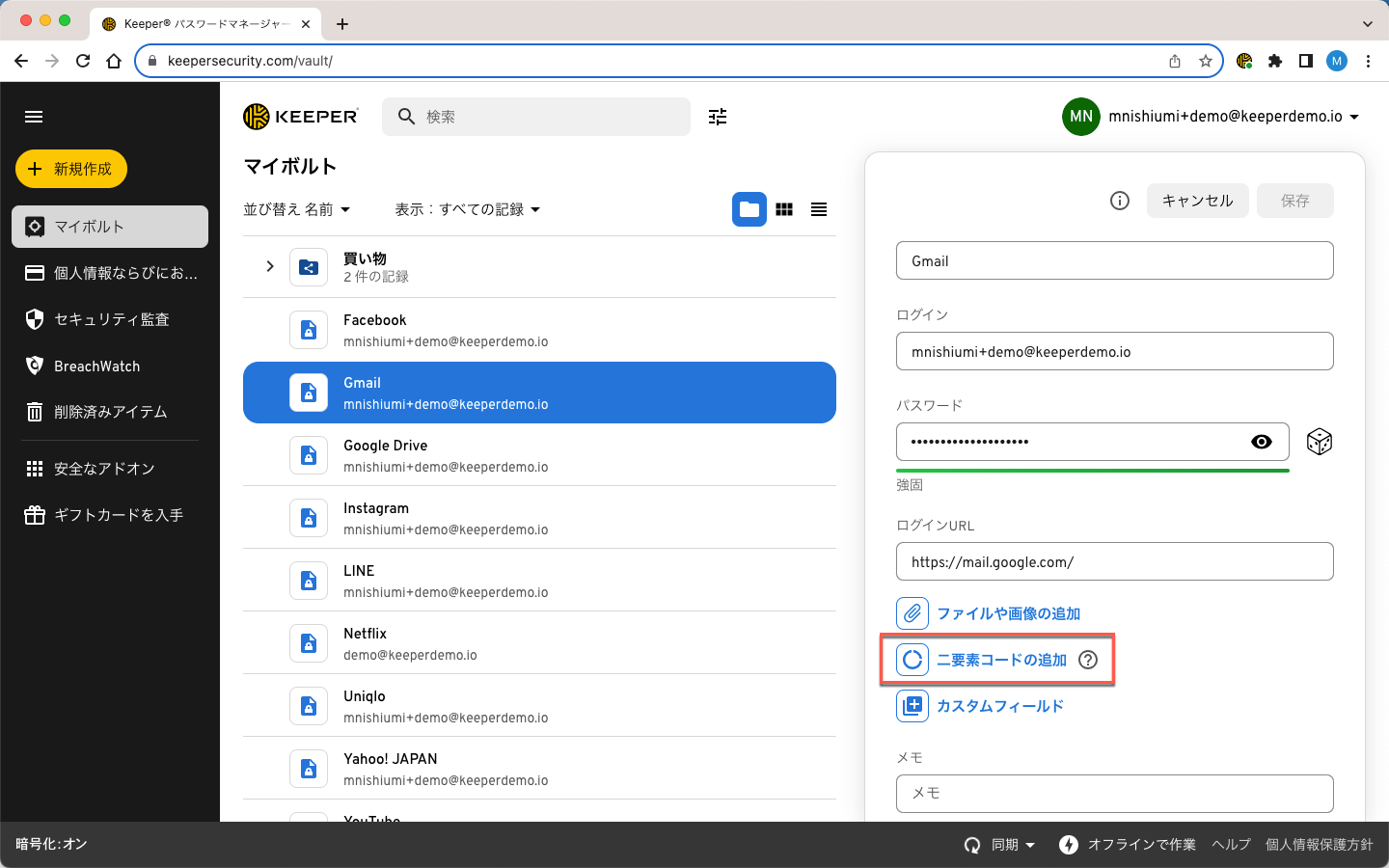Click the two-factor code help icon

[x=1088, y=660]
